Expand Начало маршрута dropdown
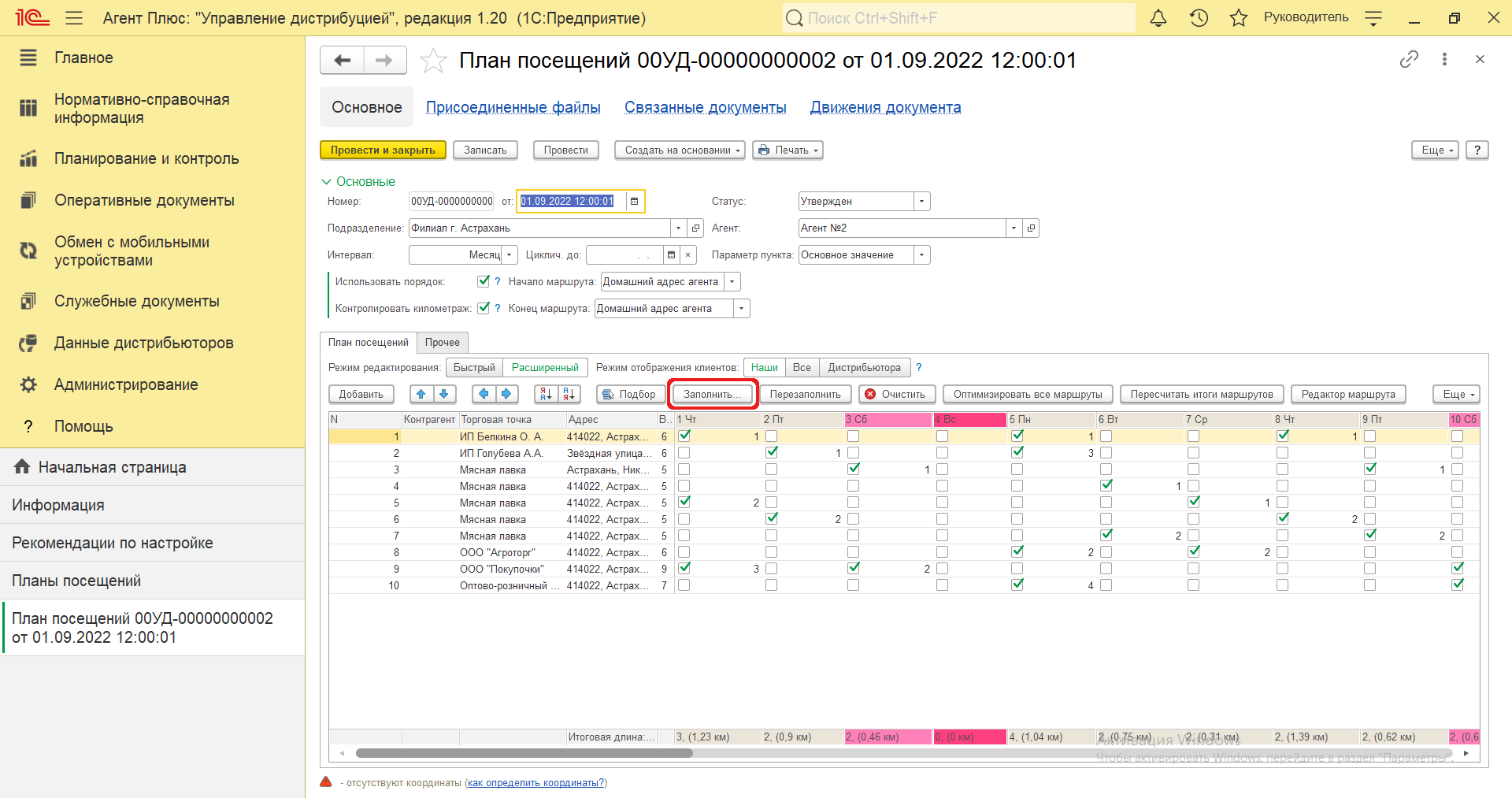This screenshot has width=1512, height=798. click(x=732, y=281)
